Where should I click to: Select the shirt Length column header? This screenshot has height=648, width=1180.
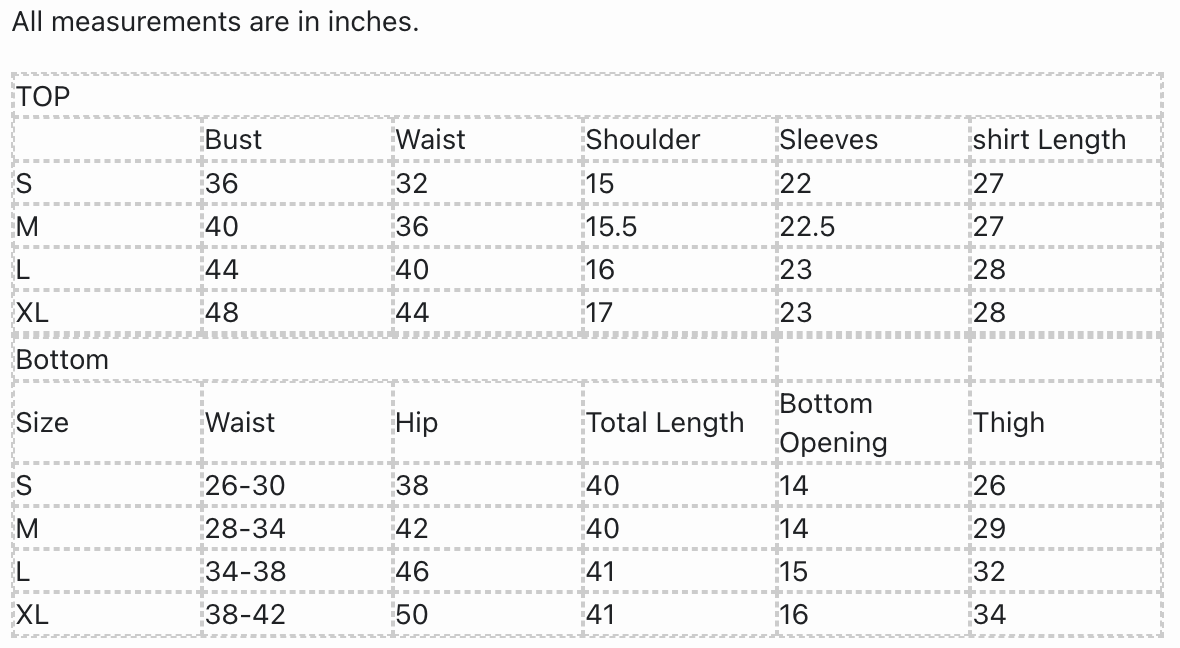(x=1049, y=139)
